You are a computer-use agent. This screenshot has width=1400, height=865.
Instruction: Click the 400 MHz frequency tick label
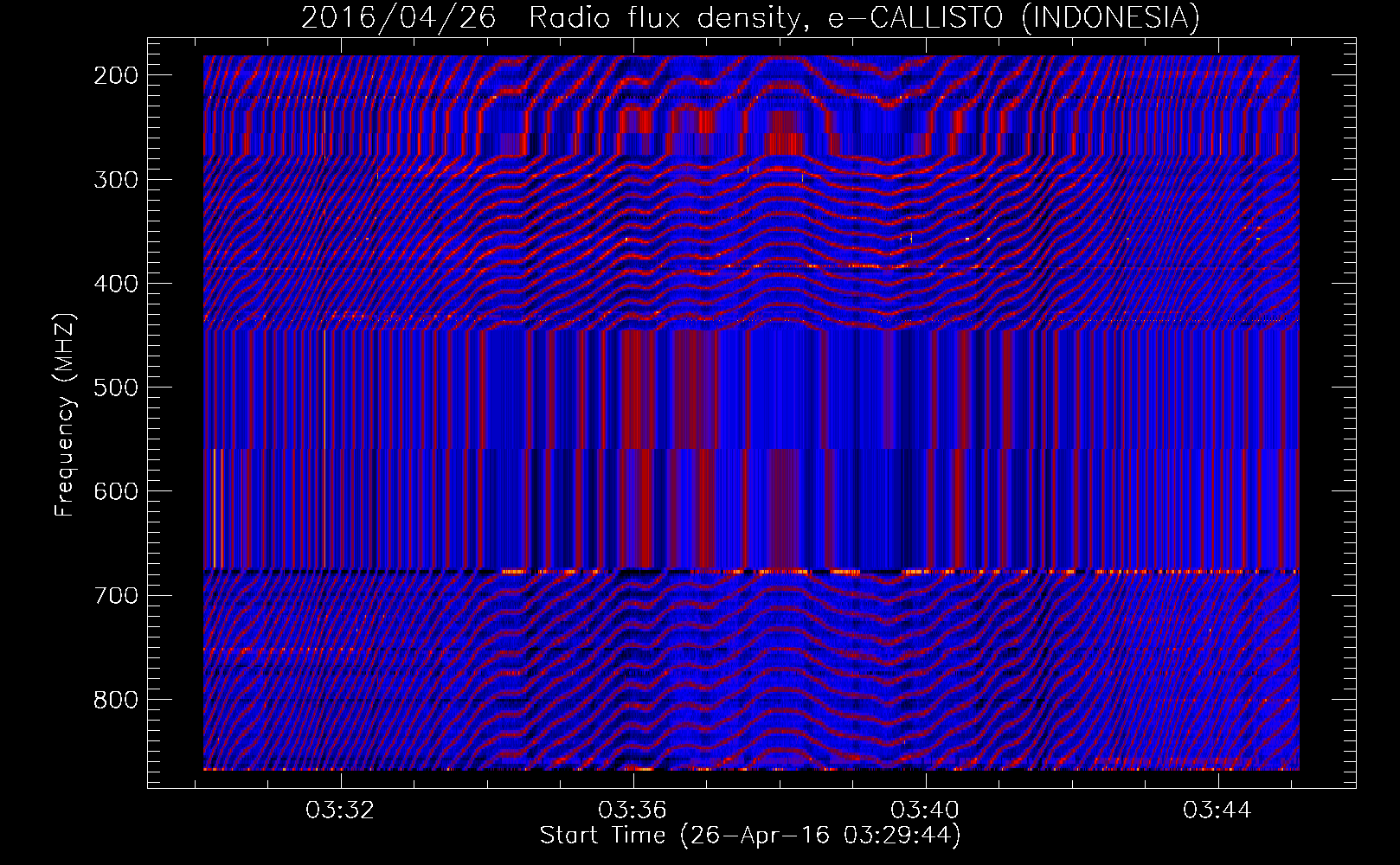(x=116, y=284)
